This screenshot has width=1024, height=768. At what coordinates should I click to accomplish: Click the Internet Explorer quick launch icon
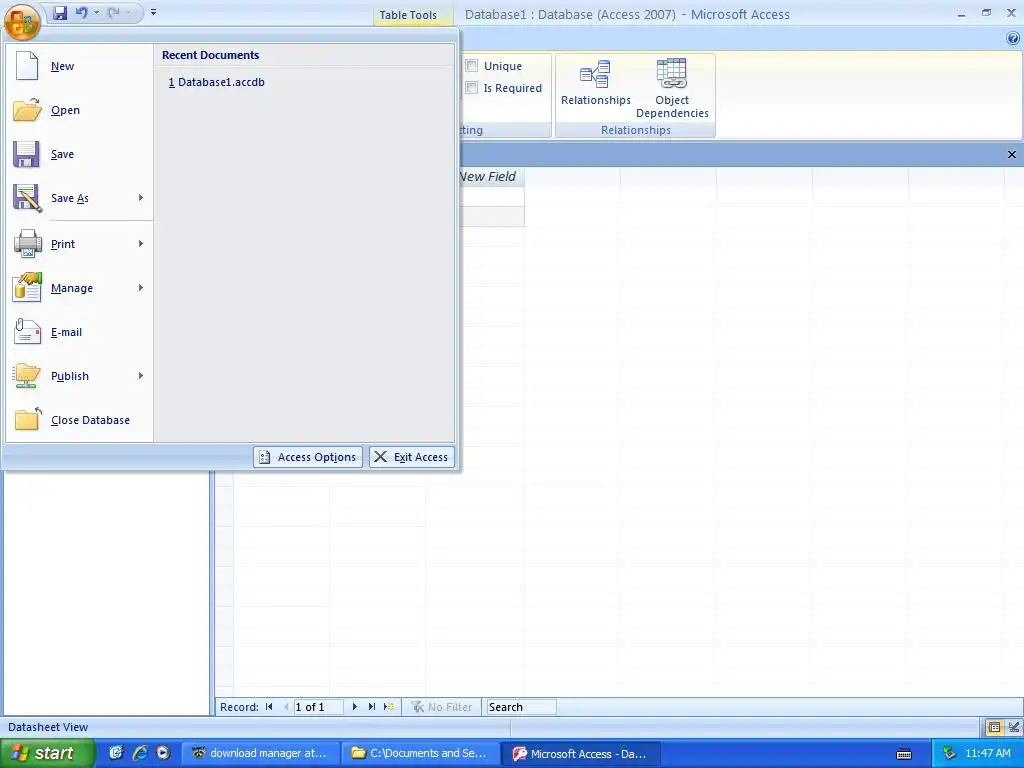click(140, 753)
